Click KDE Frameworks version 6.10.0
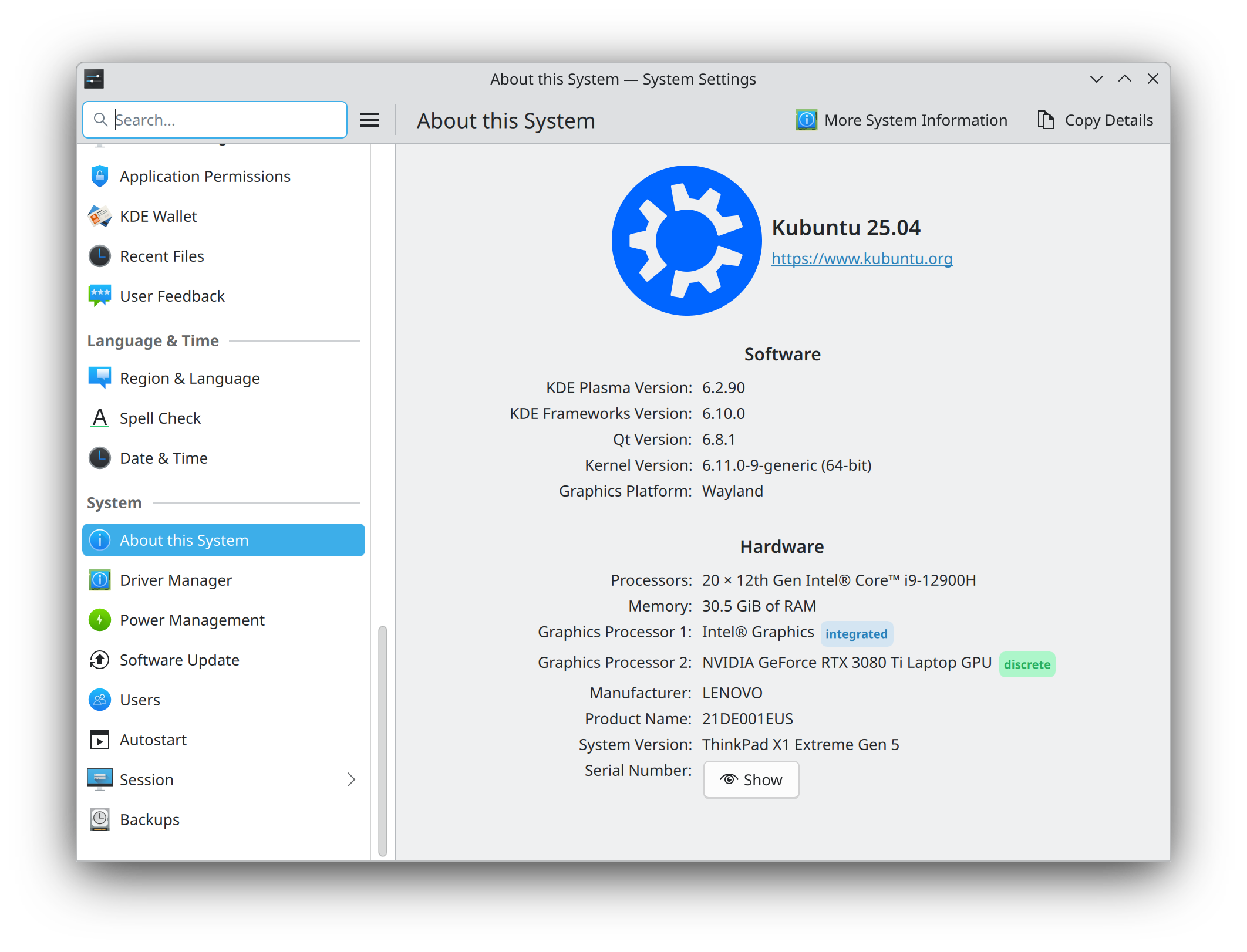 pyautogui.click(x=723, y=413)
